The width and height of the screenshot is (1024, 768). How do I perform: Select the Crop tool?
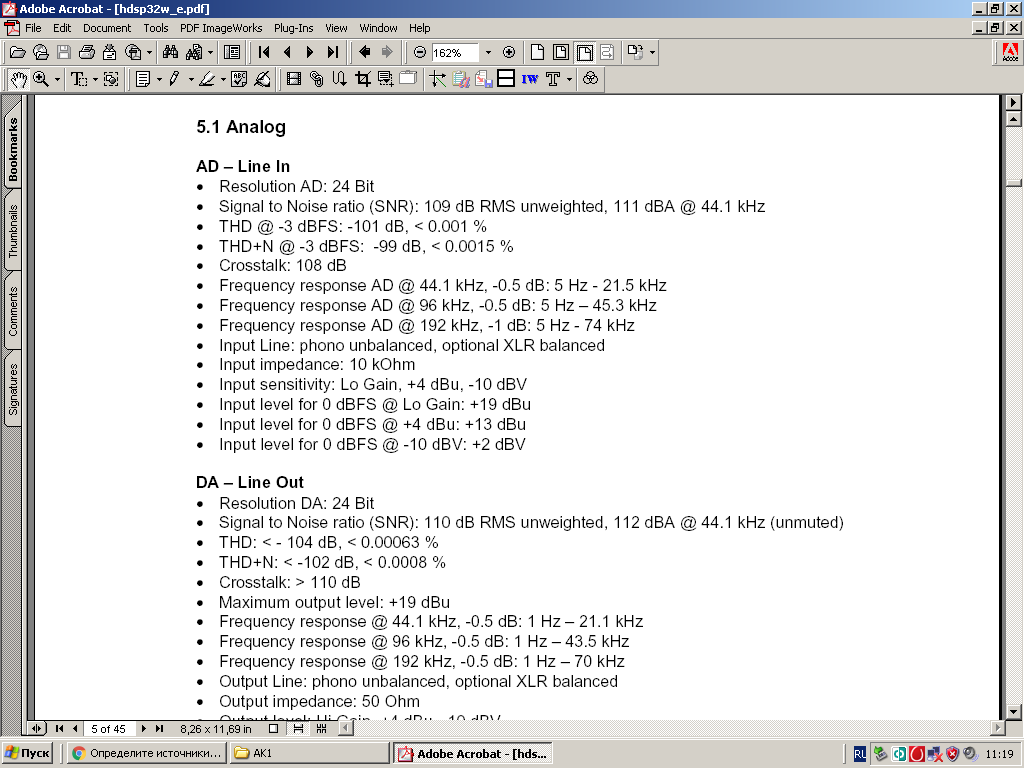pyautogui.click(x=362, y=79)
